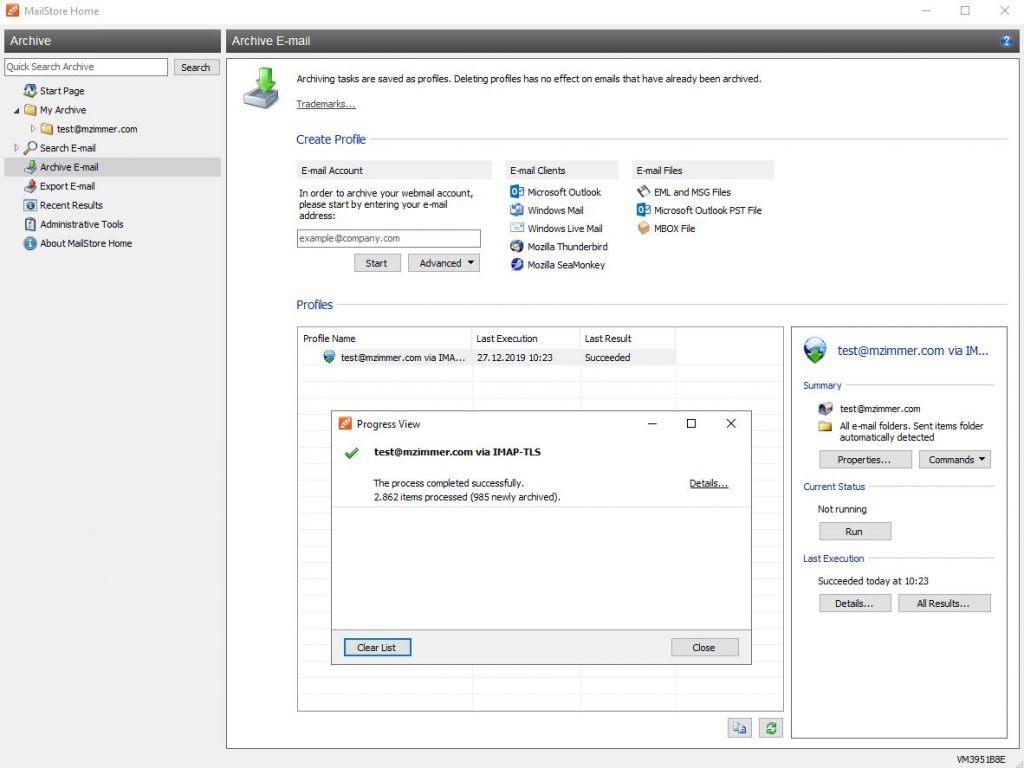The image size is (1024, 768).
Task: Open the Advanced dropdown button
Action: click(x=444, y=263)
